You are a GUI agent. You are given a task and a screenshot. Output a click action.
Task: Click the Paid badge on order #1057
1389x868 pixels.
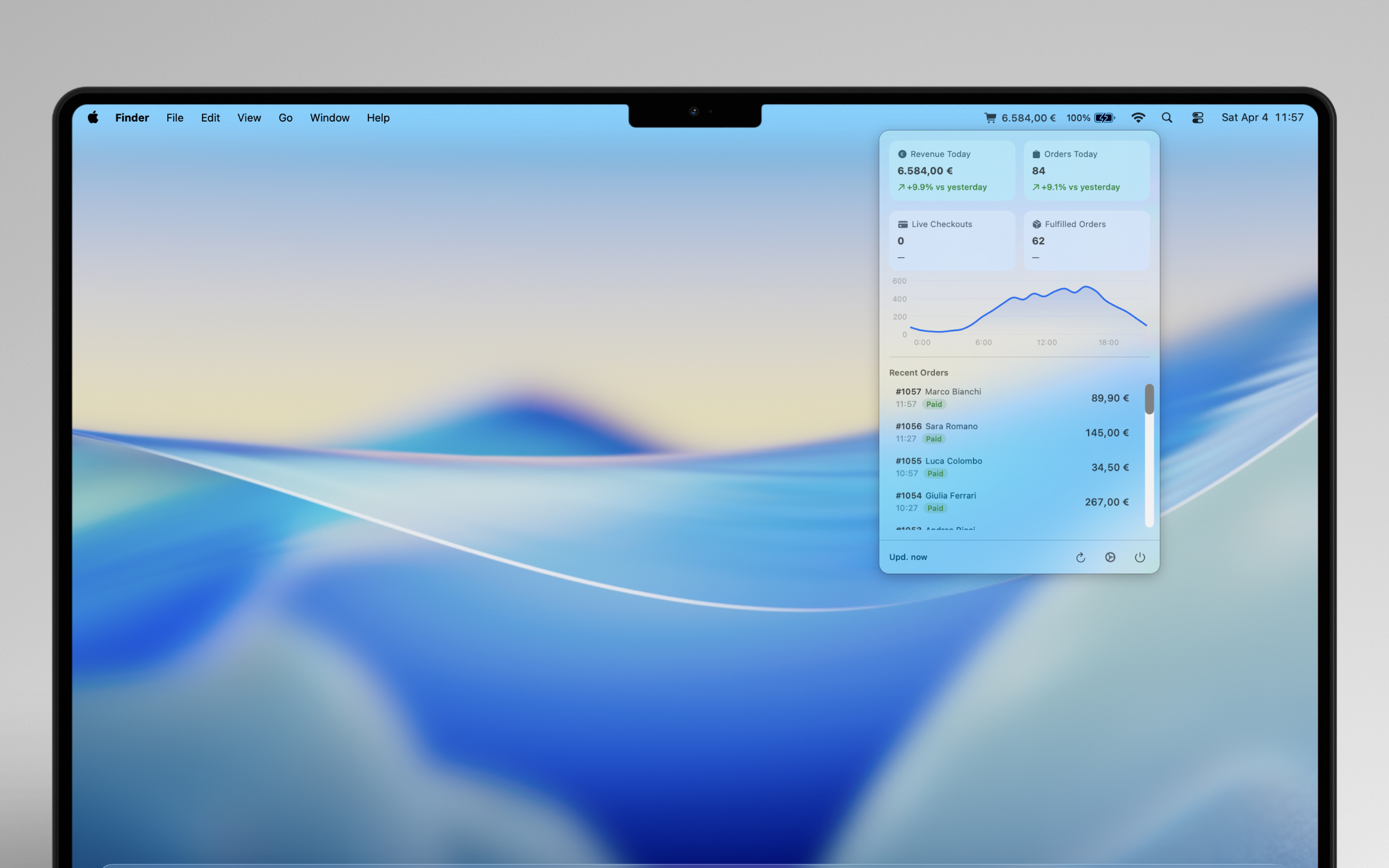934,404
